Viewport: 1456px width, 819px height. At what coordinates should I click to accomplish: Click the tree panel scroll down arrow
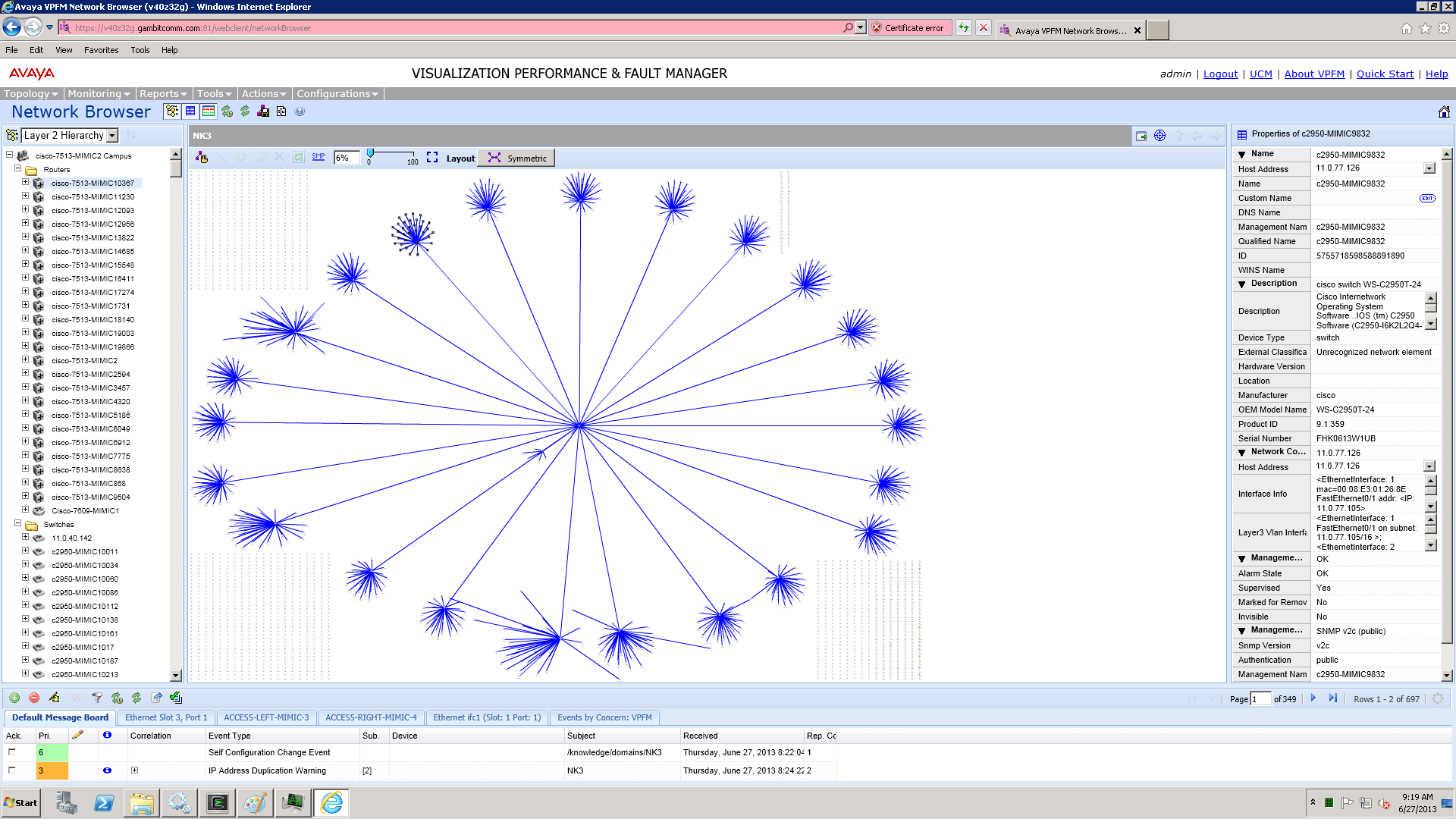pos(176,675)
